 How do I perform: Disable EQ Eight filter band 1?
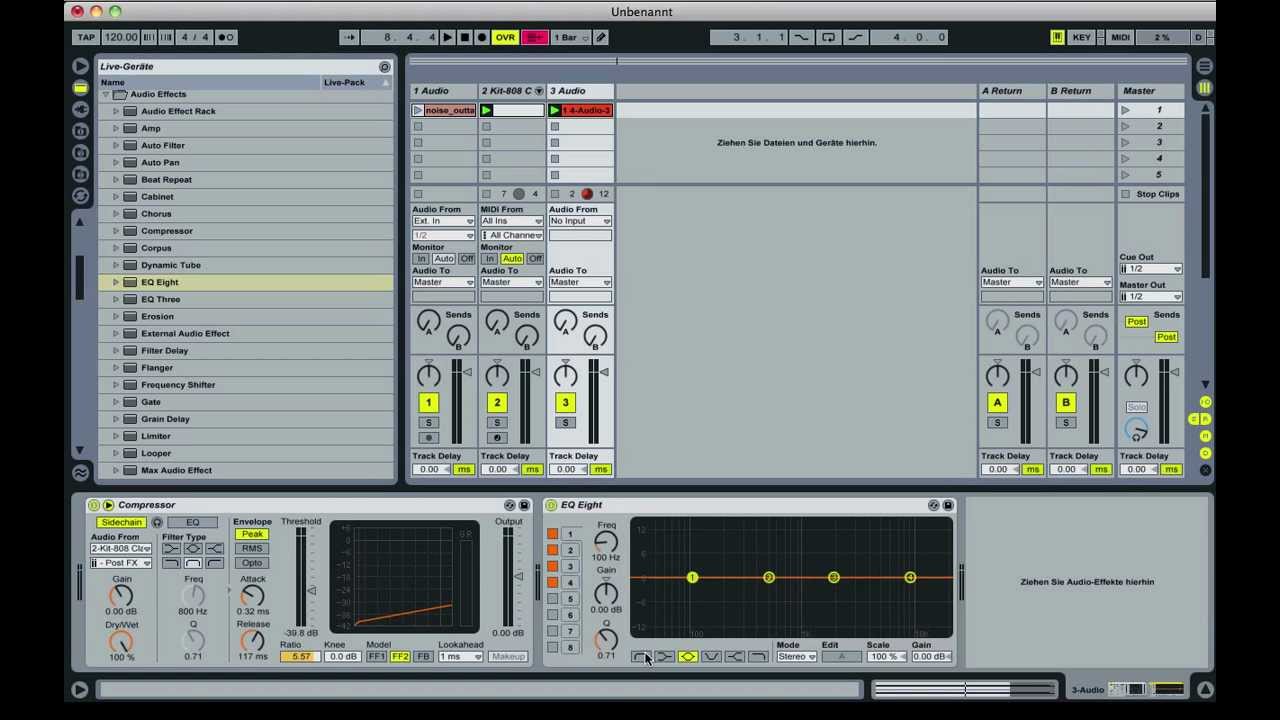[x=552, y=534]
